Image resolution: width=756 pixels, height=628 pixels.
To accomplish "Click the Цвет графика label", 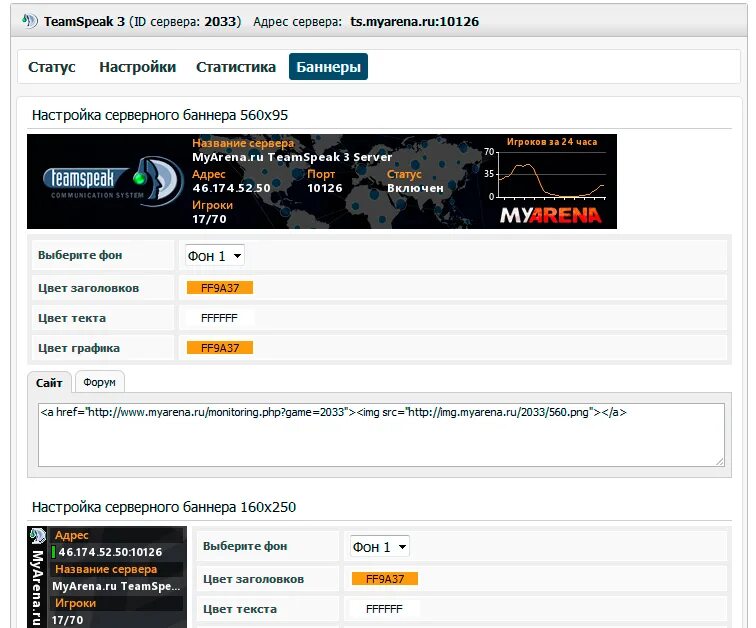I will coord(79,348).
